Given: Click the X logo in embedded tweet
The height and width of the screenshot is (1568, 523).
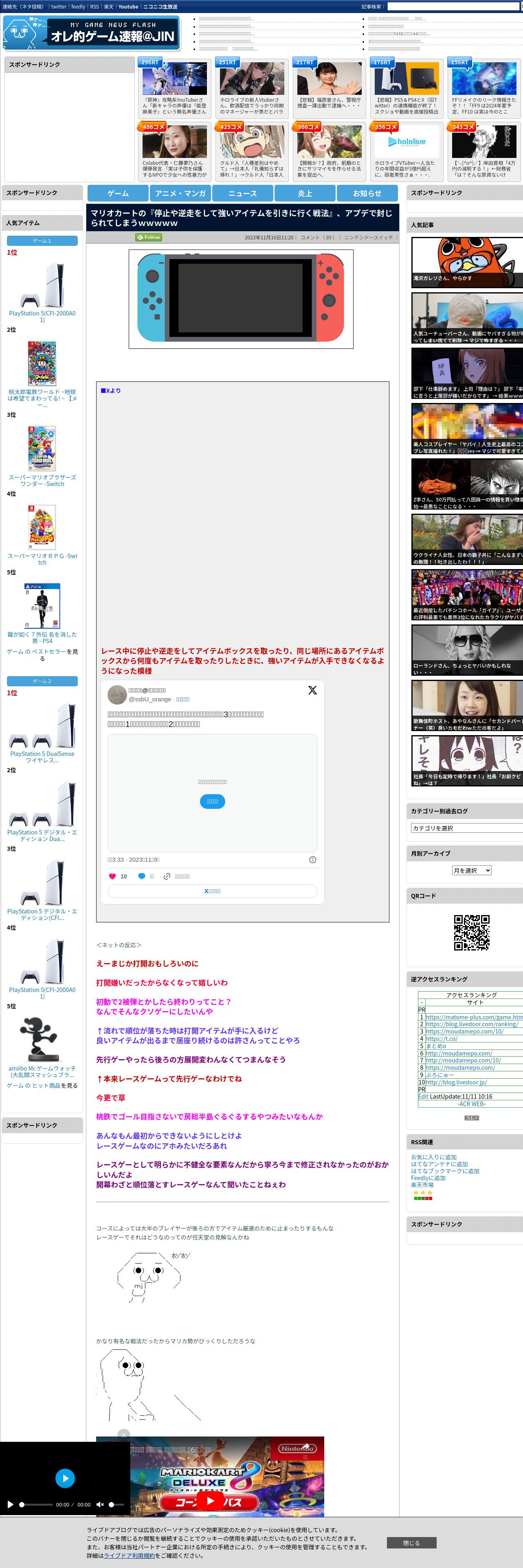Looking at the screenshot, I should coord(312,690).
